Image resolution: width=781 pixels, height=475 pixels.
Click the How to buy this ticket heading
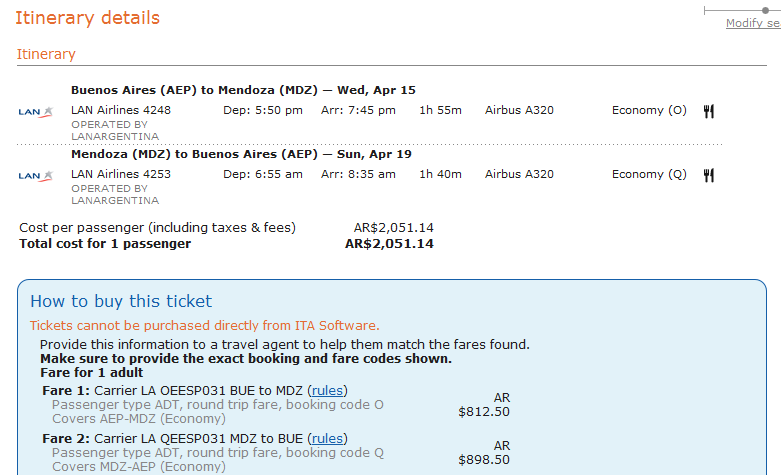click(121, 301)
